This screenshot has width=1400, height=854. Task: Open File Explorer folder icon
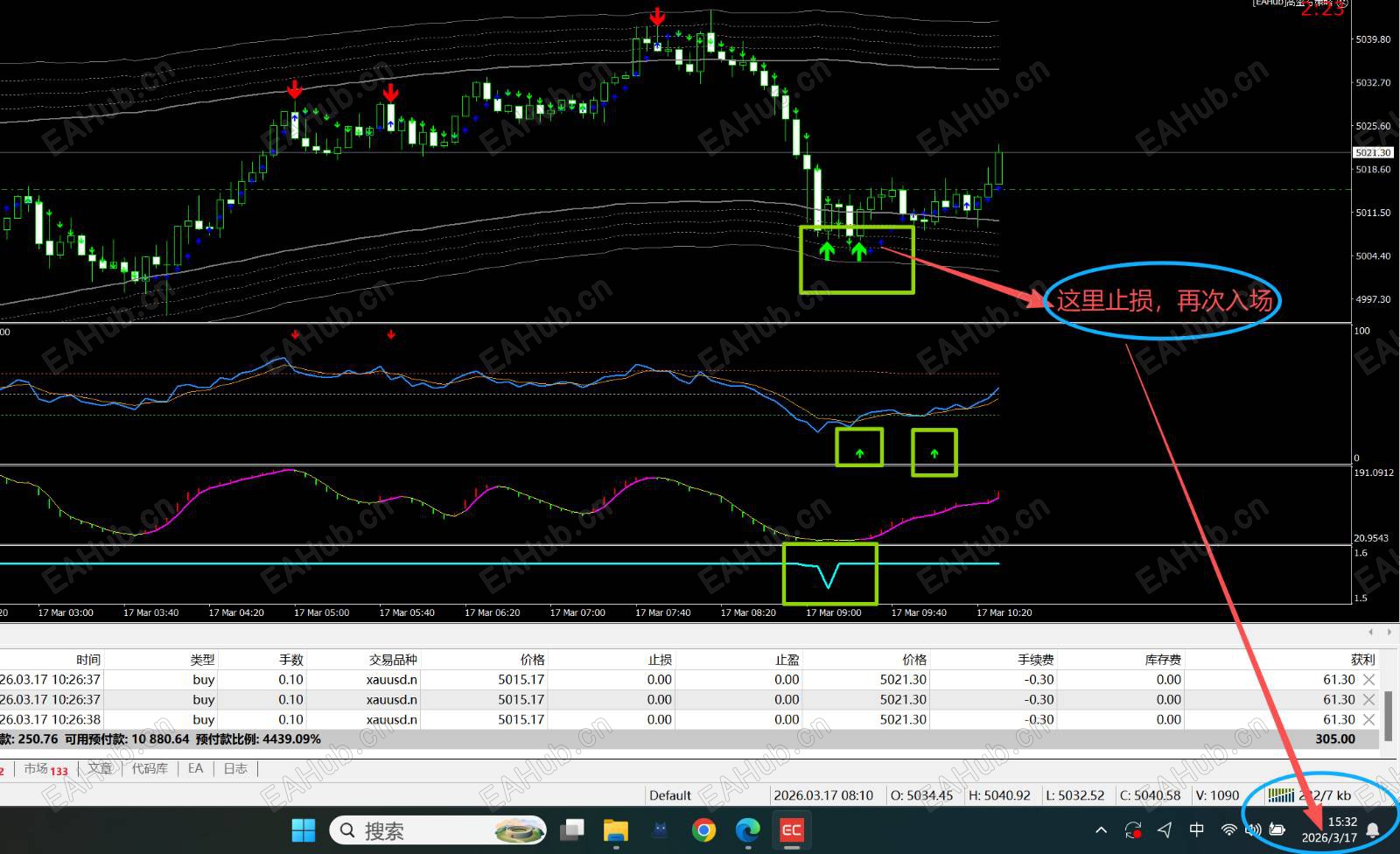(x=616, y=830)
